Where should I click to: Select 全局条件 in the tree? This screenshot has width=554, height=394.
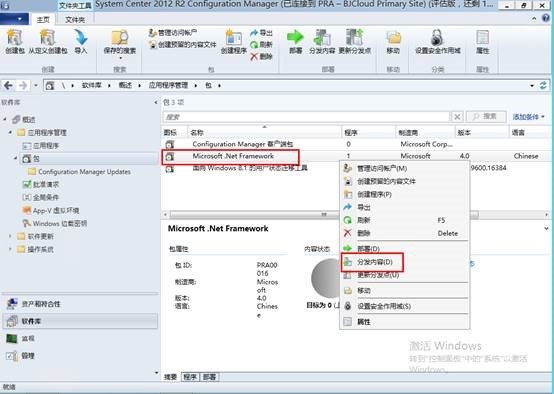pyautogui.click(x=41, y=198)
